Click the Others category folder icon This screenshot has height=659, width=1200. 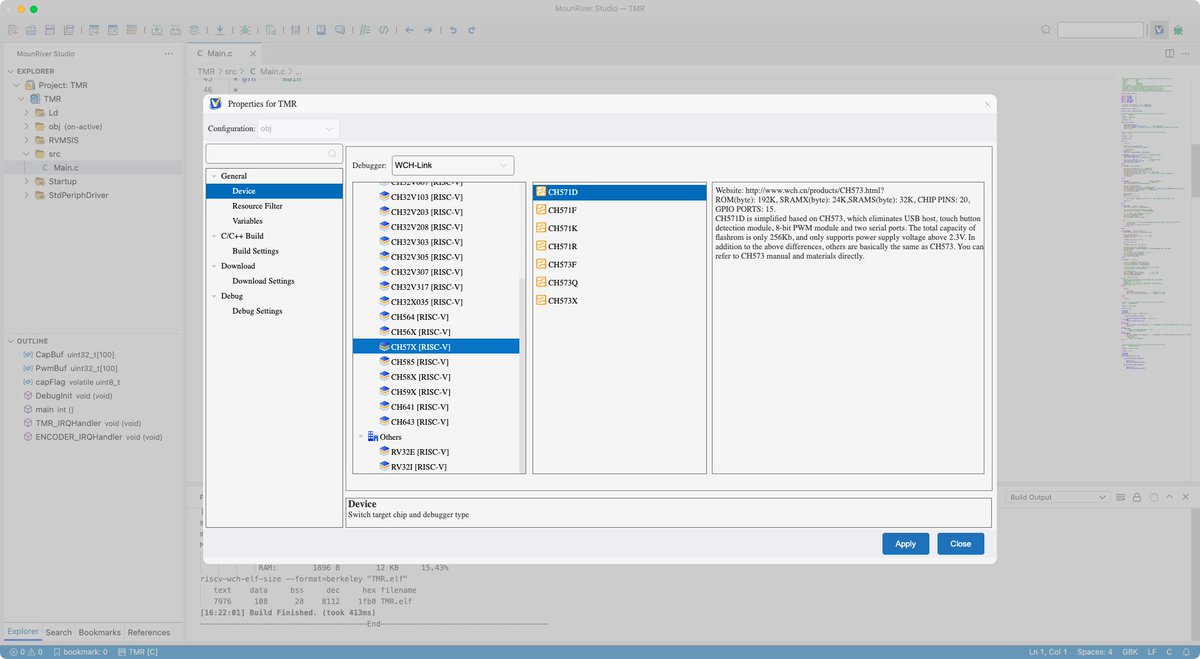coord(373,437)
